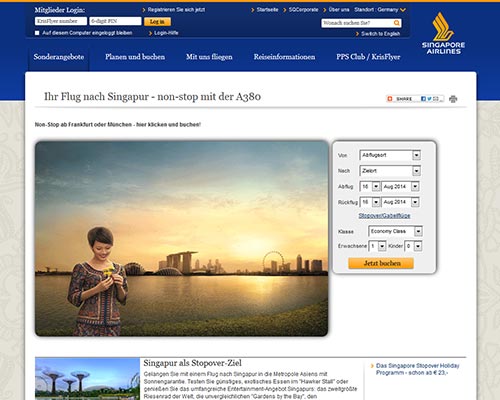Open the Klasse Economy Class dropdown

tap(395, 231)
